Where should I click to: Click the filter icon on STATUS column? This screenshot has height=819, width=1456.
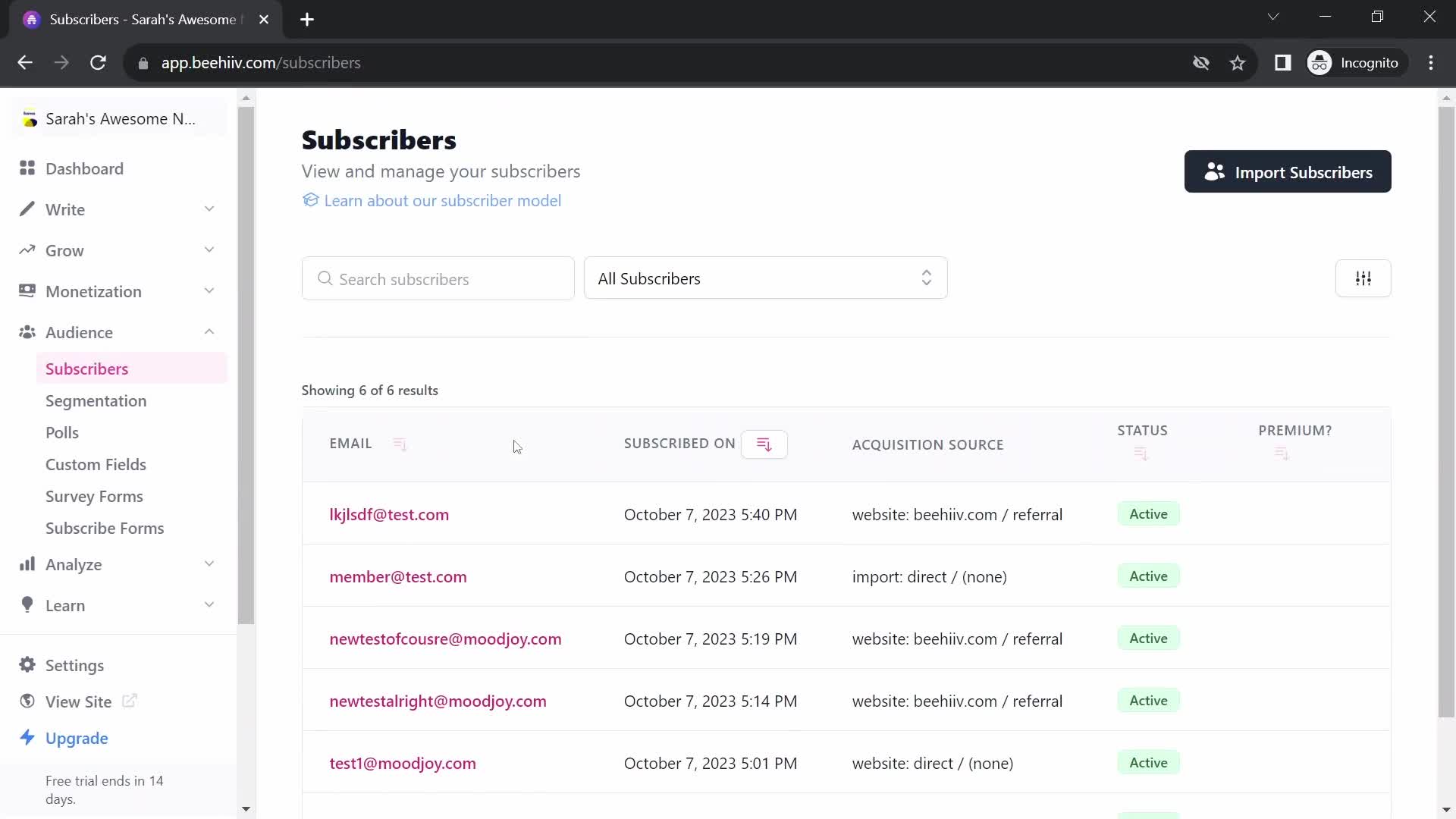1142,454
